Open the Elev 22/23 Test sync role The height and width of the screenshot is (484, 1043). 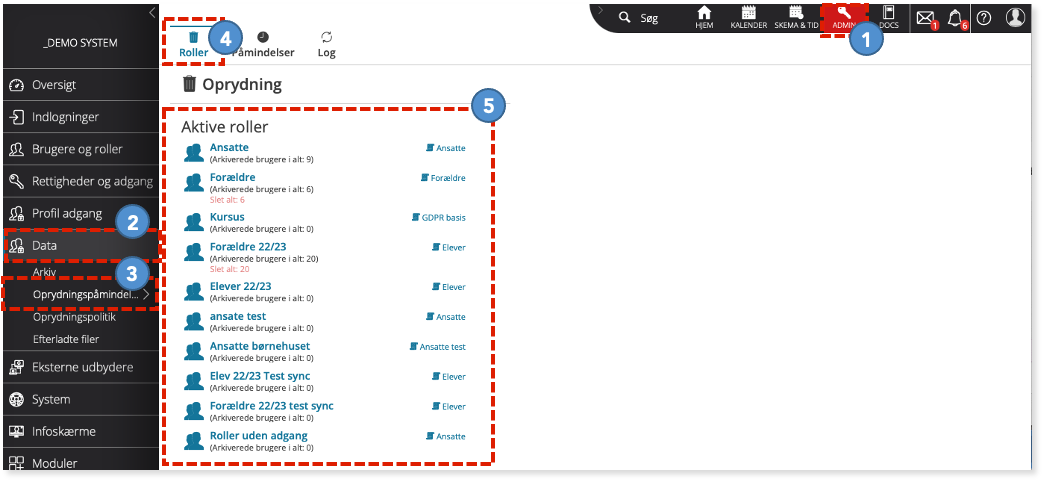point(259,376)
